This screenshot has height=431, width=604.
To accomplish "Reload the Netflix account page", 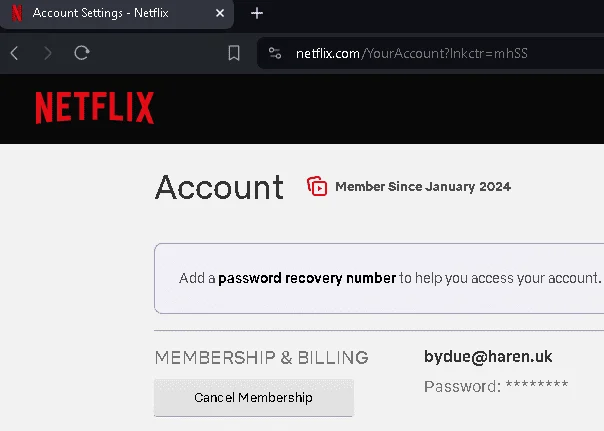I will pyautogui.click(x=82, y=53).
